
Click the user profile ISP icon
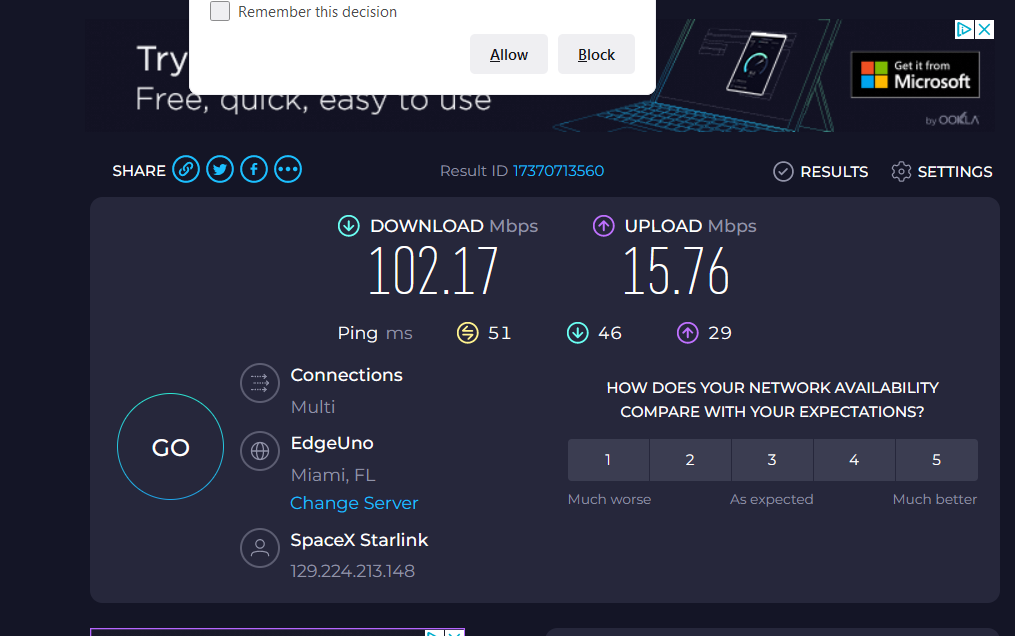[260, 548]
